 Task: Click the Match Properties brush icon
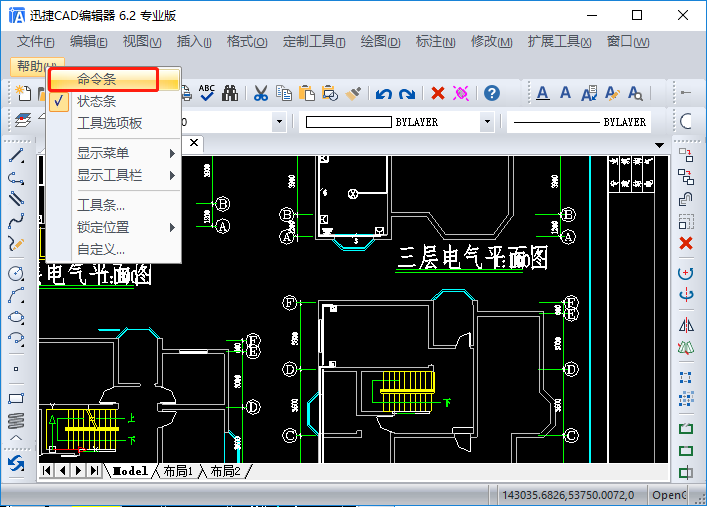pos(354,93)
